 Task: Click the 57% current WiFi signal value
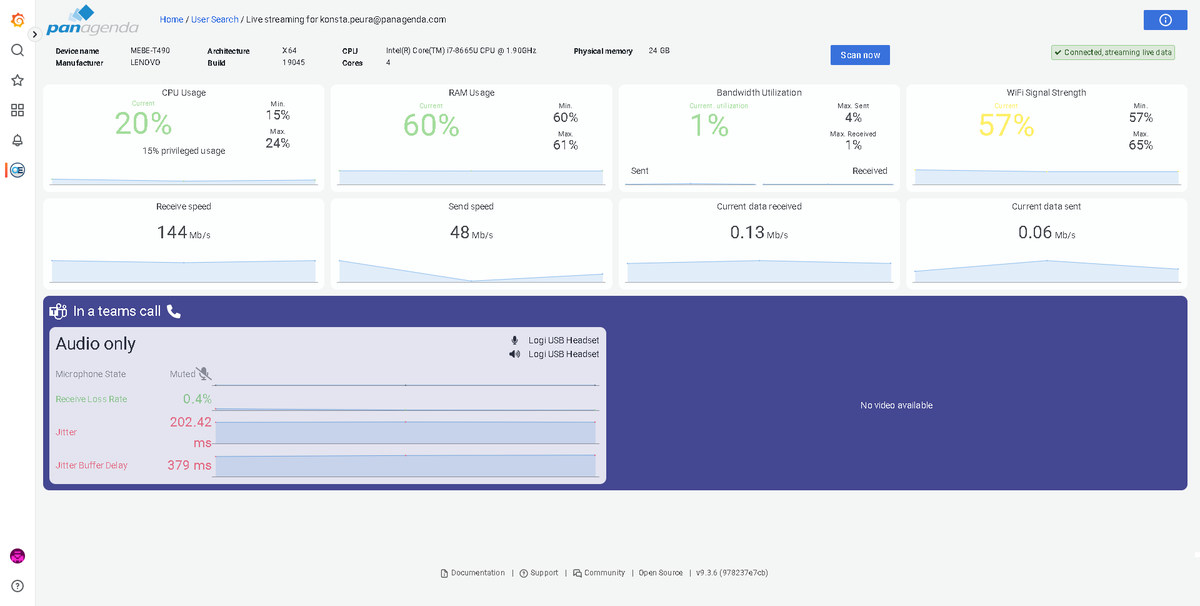click(1006, 125)
